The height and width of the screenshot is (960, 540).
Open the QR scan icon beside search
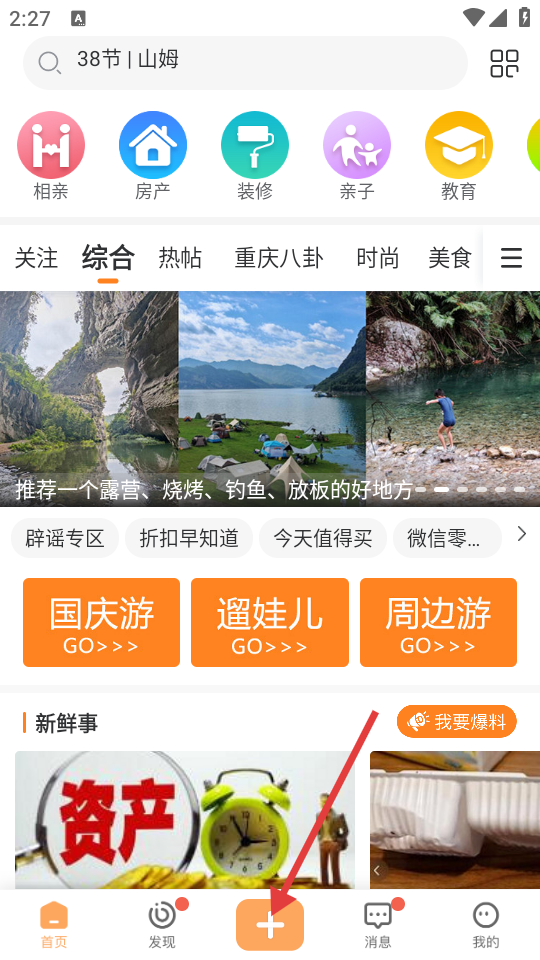(x=504, y=63)
